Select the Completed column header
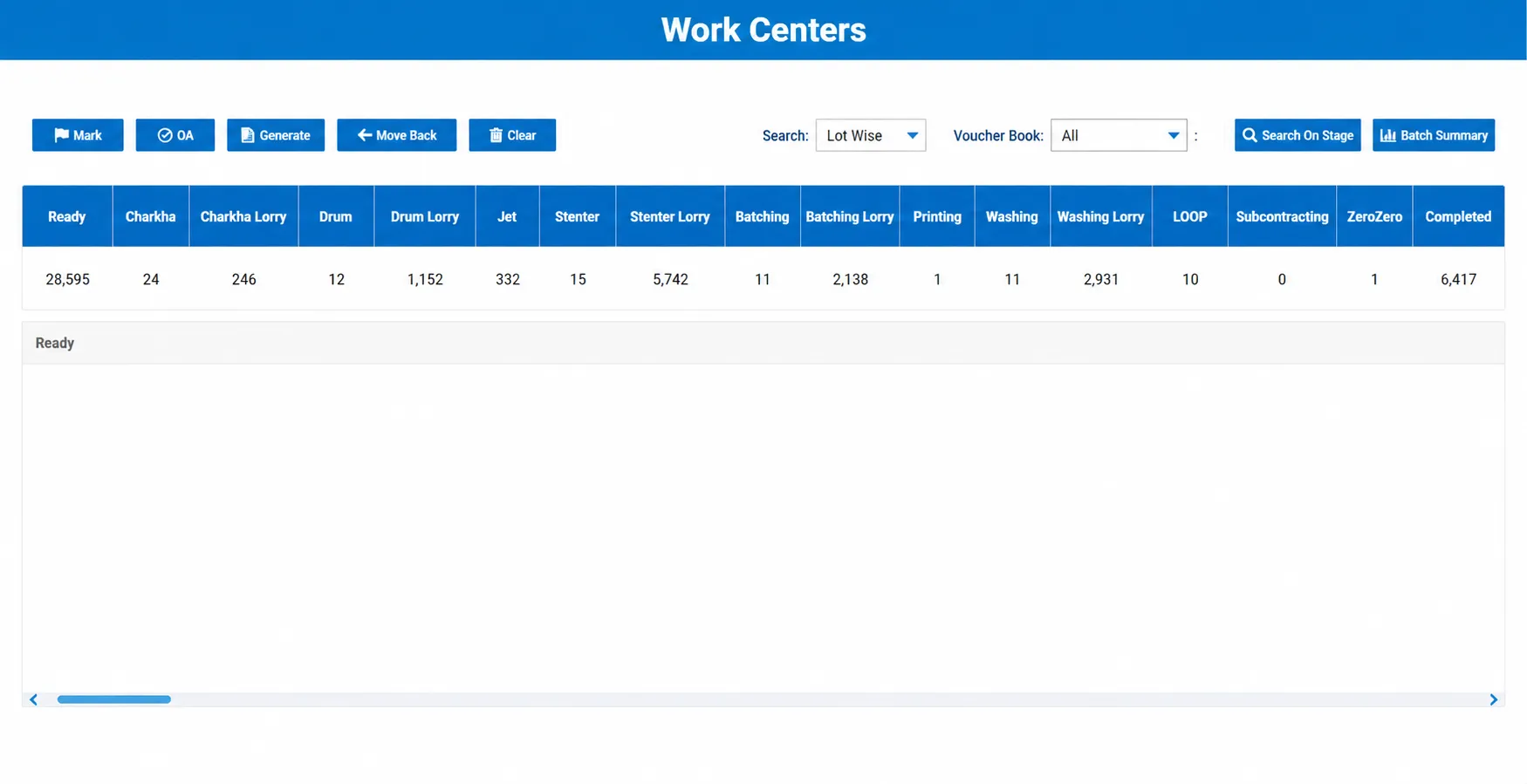 point(1458,216)
